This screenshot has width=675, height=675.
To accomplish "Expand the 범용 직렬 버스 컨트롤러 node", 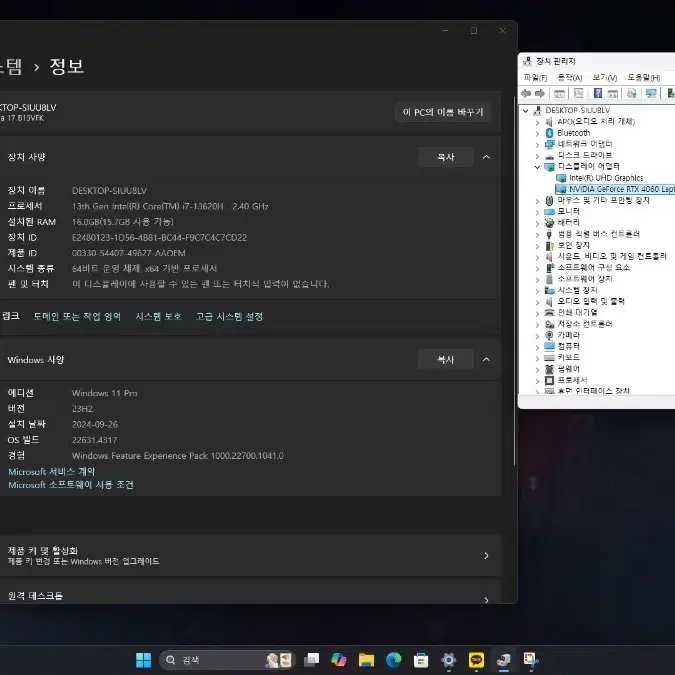I will pos(537,235).
